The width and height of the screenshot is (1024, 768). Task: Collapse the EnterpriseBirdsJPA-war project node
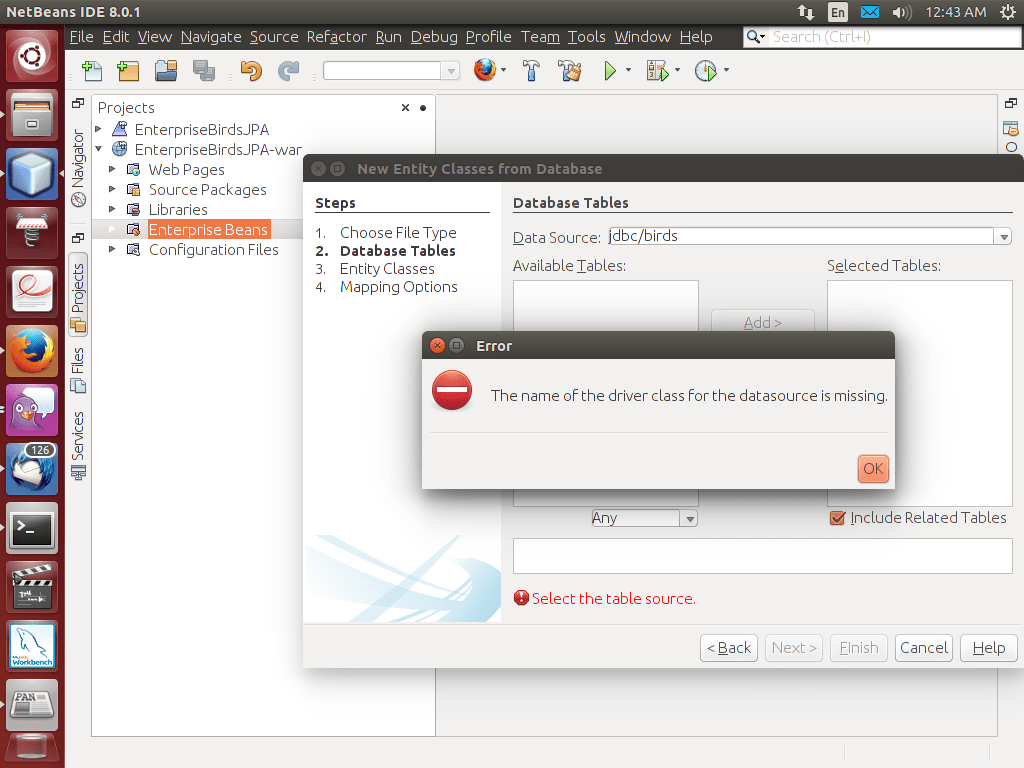[x=99, y=149]
